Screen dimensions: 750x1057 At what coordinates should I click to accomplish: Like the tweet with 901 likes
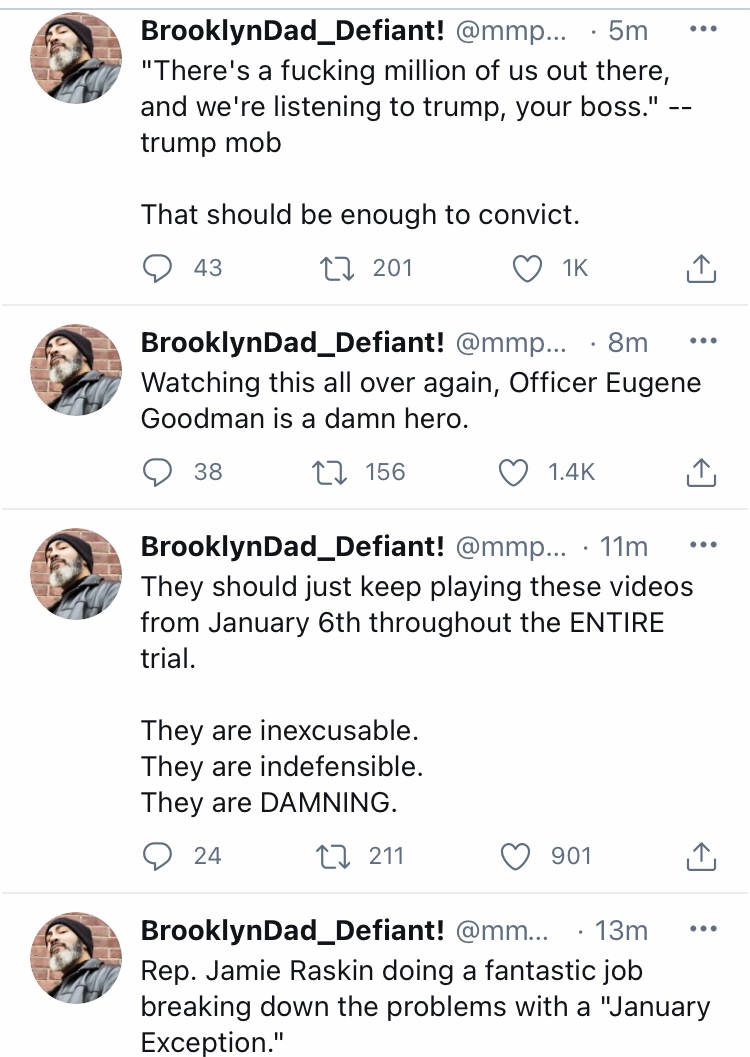(515, 856)
